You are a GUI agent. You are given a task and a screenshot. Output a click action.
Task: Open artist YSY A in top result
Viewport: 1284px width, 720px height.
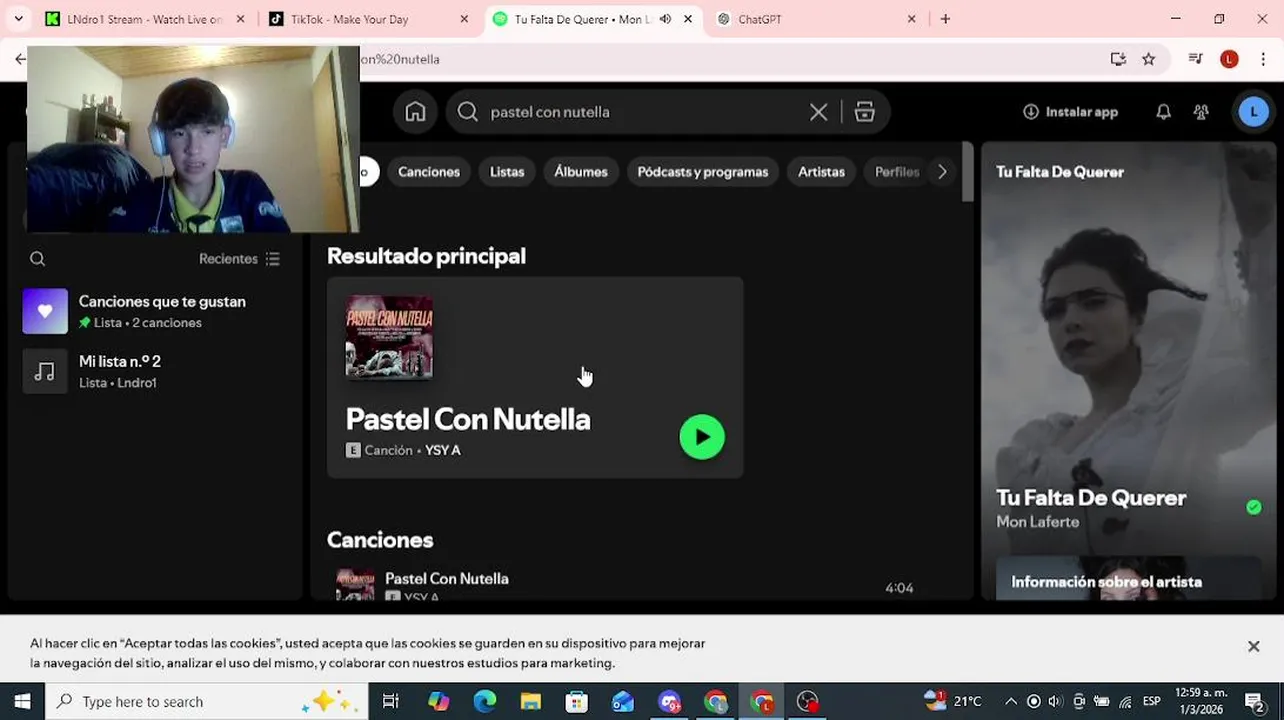[443, 451]
